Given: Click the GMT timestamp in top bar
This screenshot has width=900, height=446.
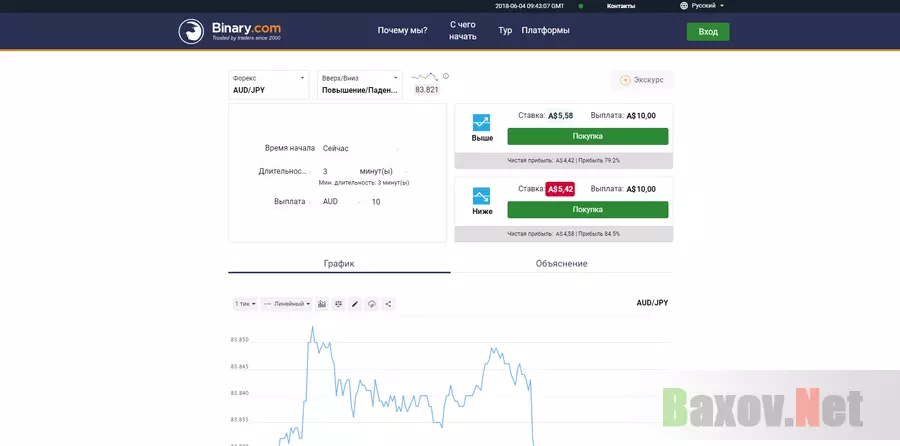Looking at the screenshot, I should 529,6.
